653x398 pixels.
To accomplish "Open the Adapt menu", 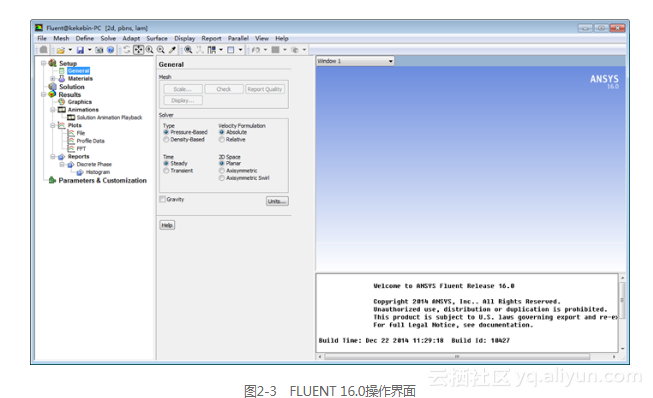I will pyautogui.click(x=131, y=38).
